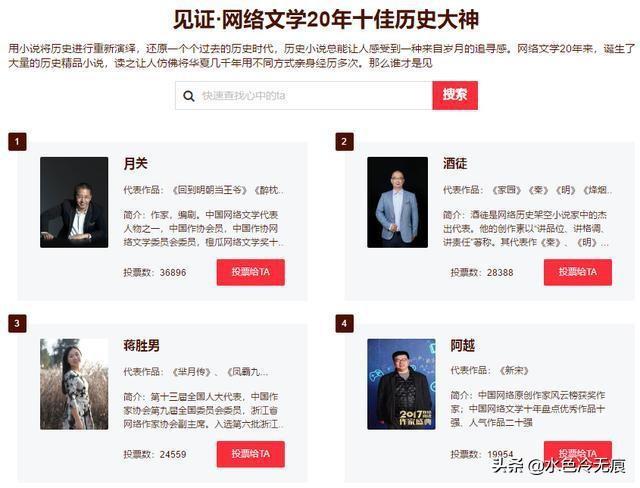Select the author name 蒋胜男
The image size is (640, 488).
[142, 346]
